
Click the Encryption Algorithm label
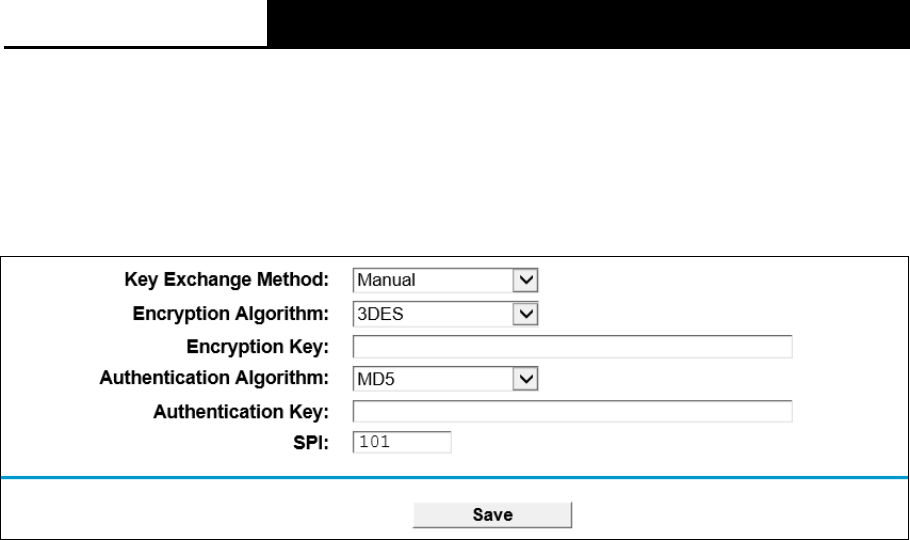(230, 314)
